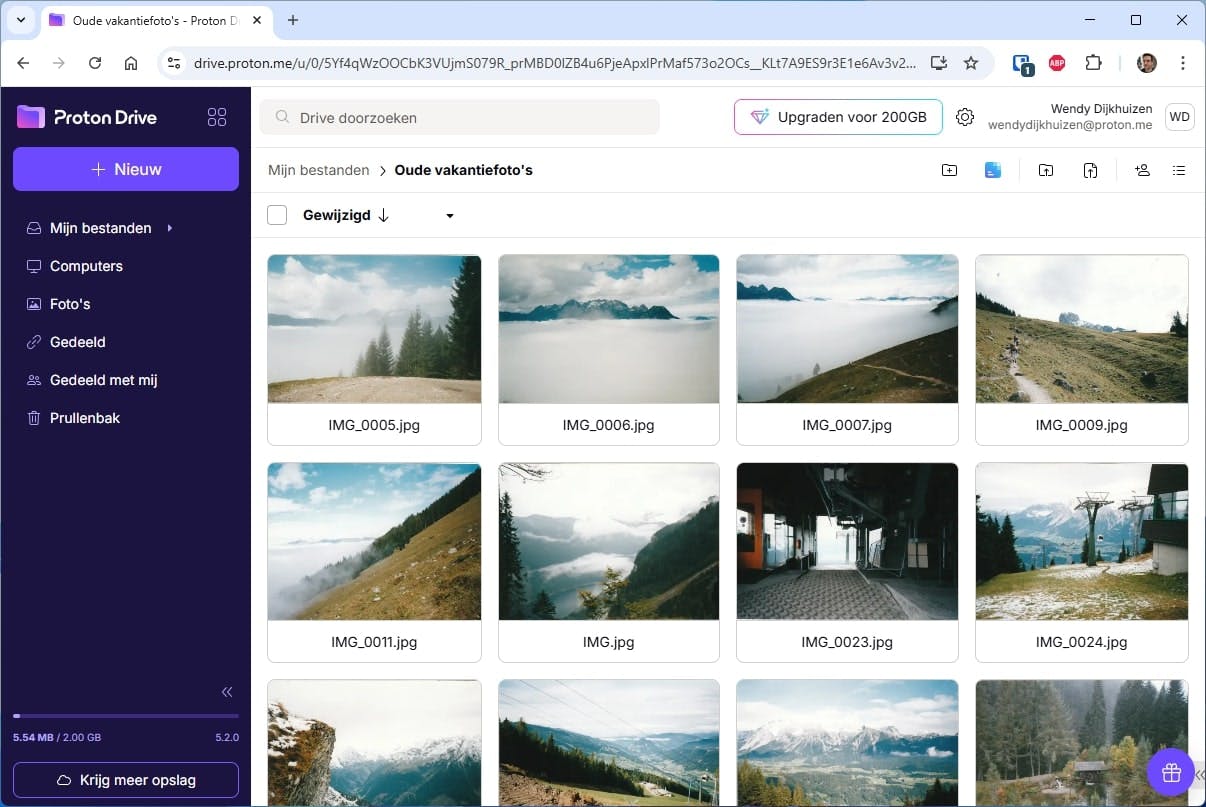Open the settings gear icon

[x=964, y=116]
